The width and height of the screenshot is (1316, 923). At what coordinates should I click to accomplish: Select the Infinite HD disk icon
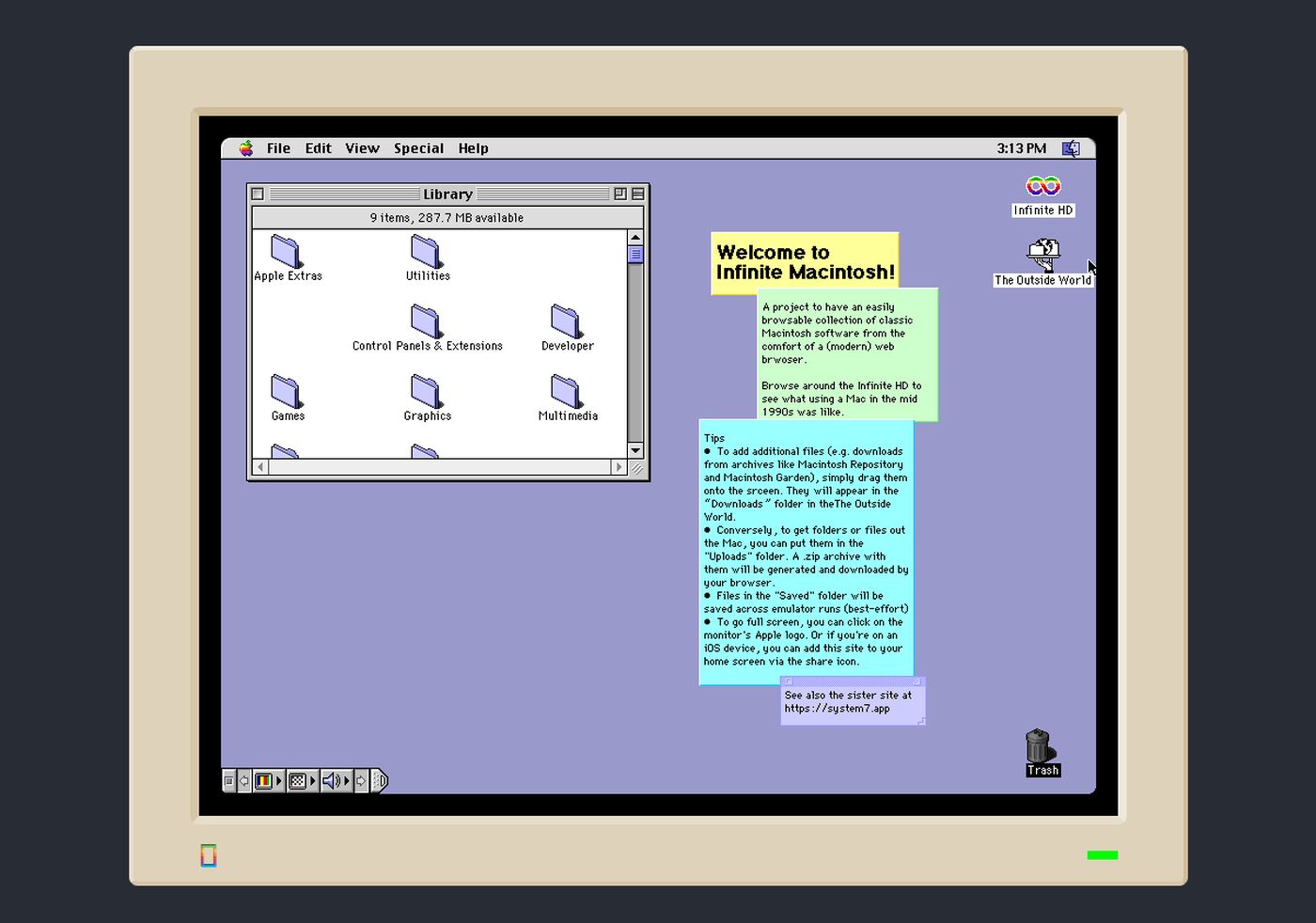1042,196
